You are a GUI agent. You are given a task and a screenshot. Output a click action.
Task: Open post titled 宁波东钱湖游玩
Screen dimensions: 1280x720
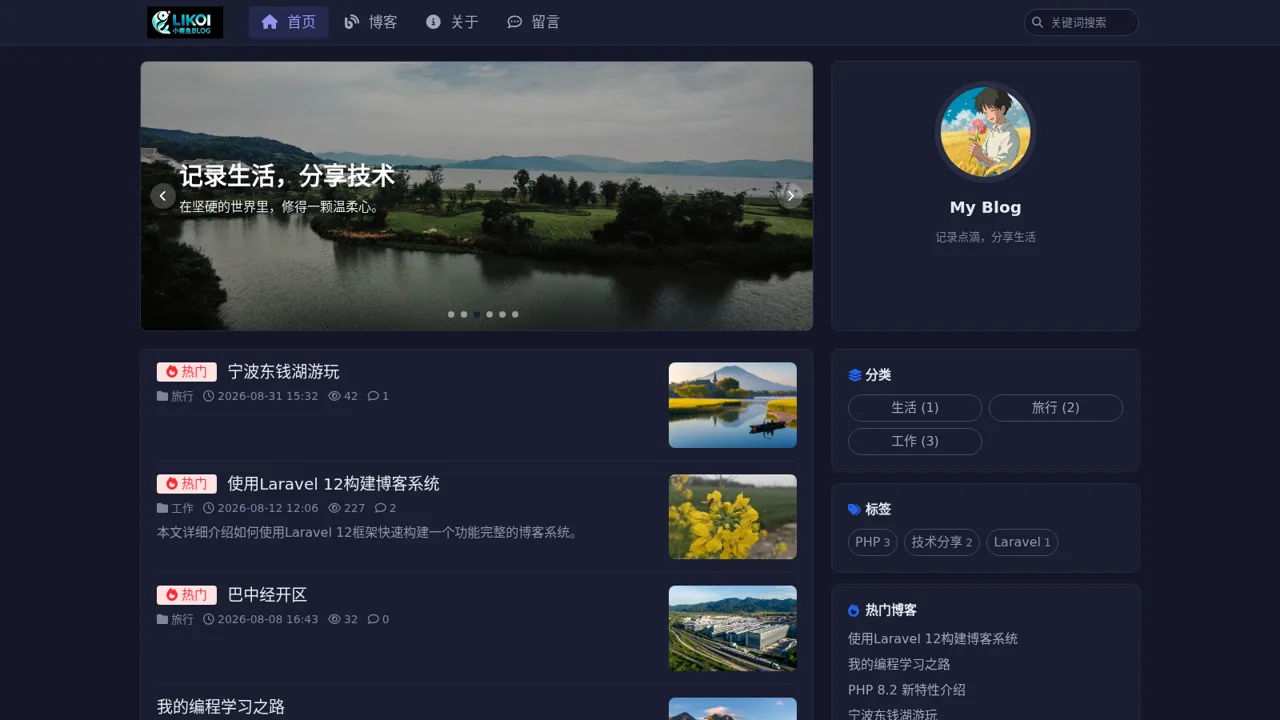283,372
